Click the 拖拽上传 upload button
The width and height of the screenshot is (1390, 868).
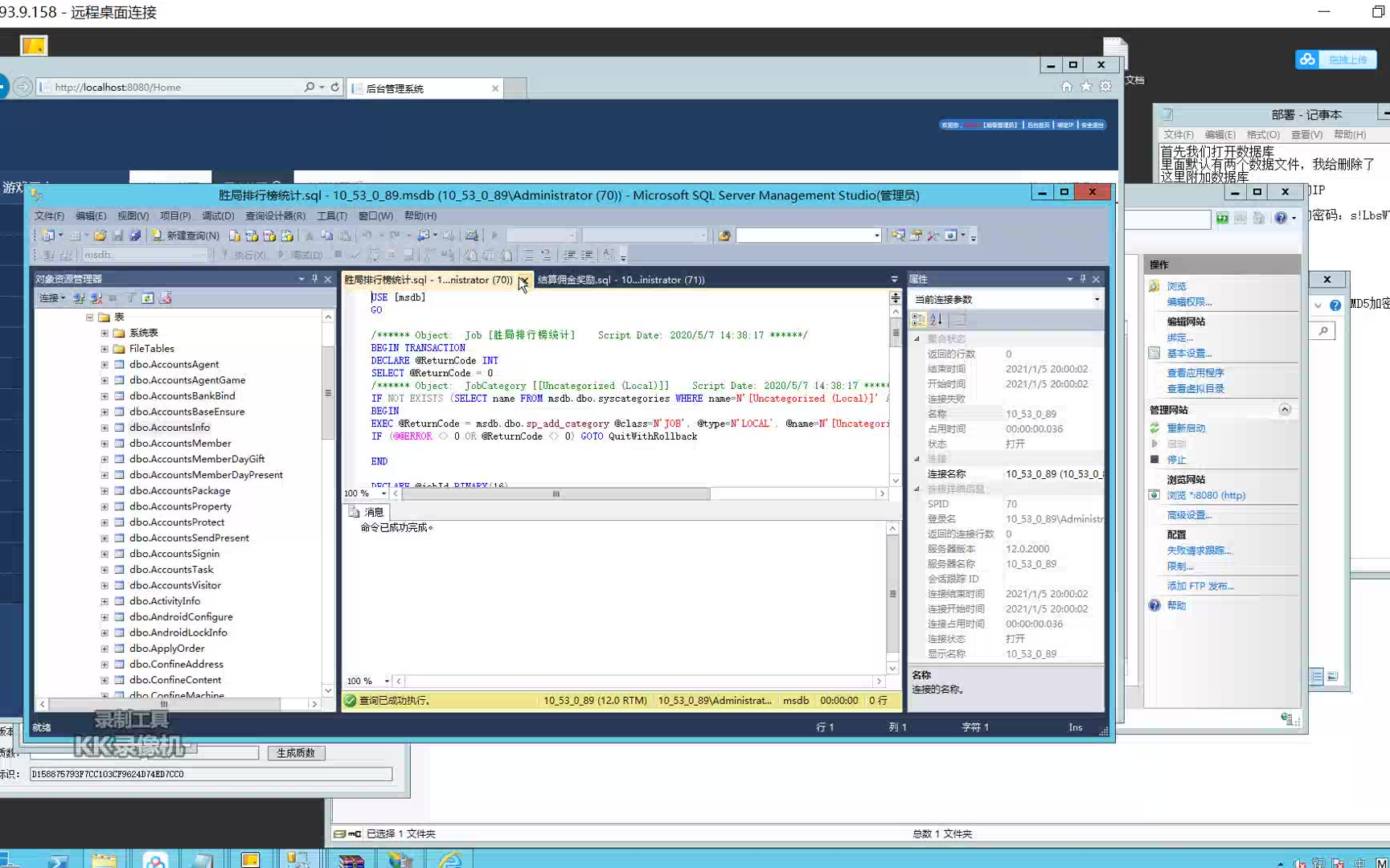pyautogui.click(x=1336, y=59)
